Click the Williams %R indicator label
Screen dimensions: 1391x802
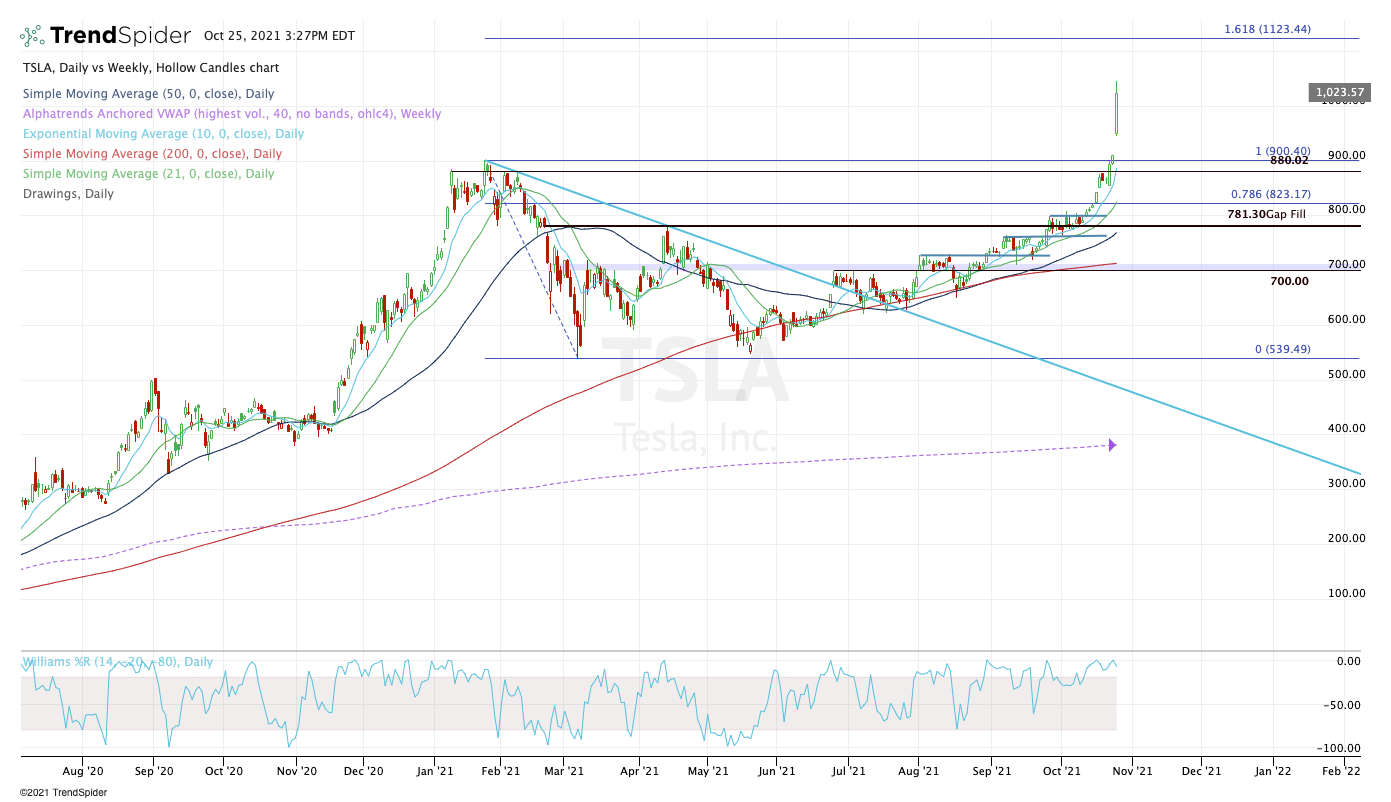coord(118,662)
